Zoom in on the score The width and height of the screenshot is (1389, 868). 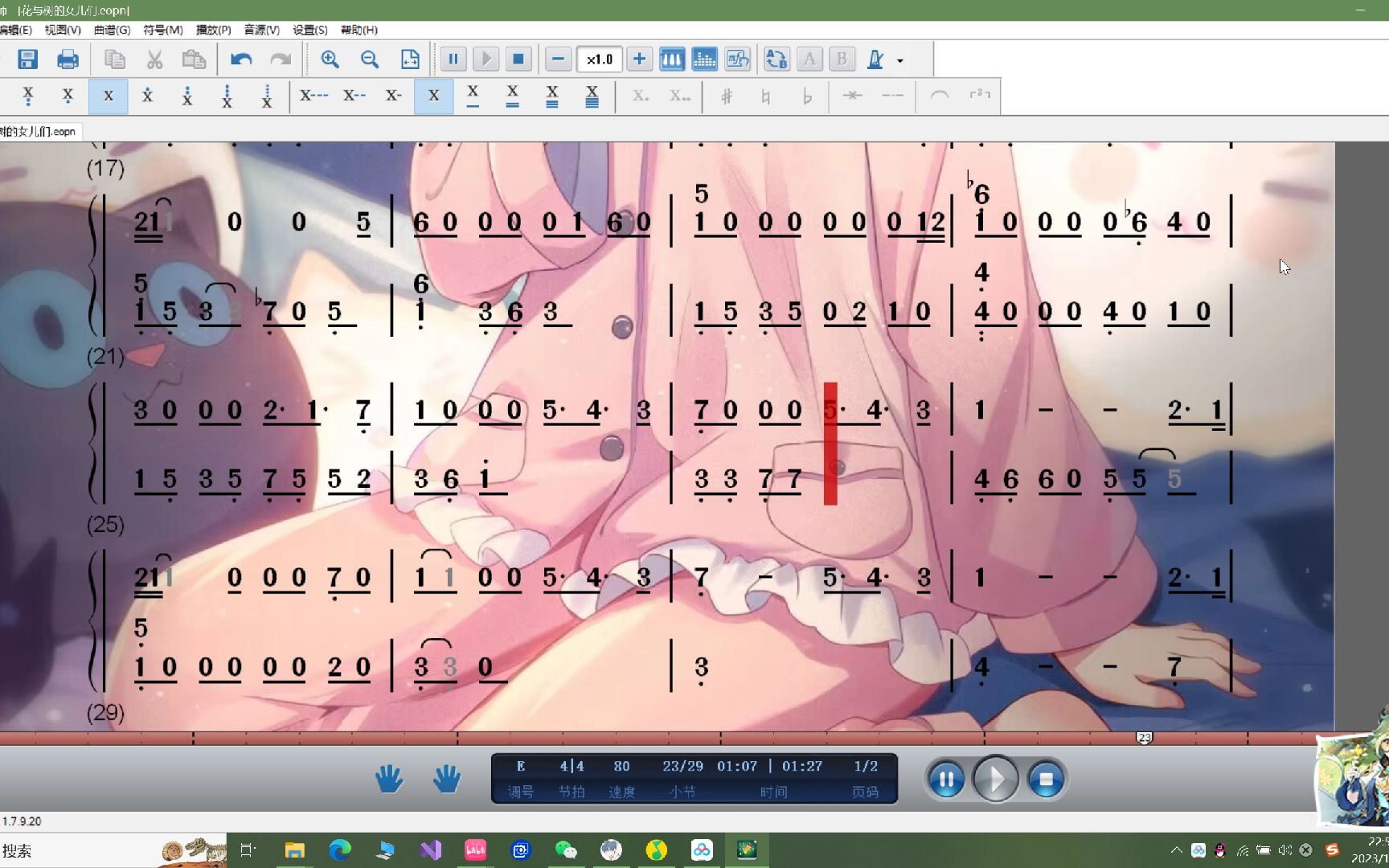click(x=330, y=59)
